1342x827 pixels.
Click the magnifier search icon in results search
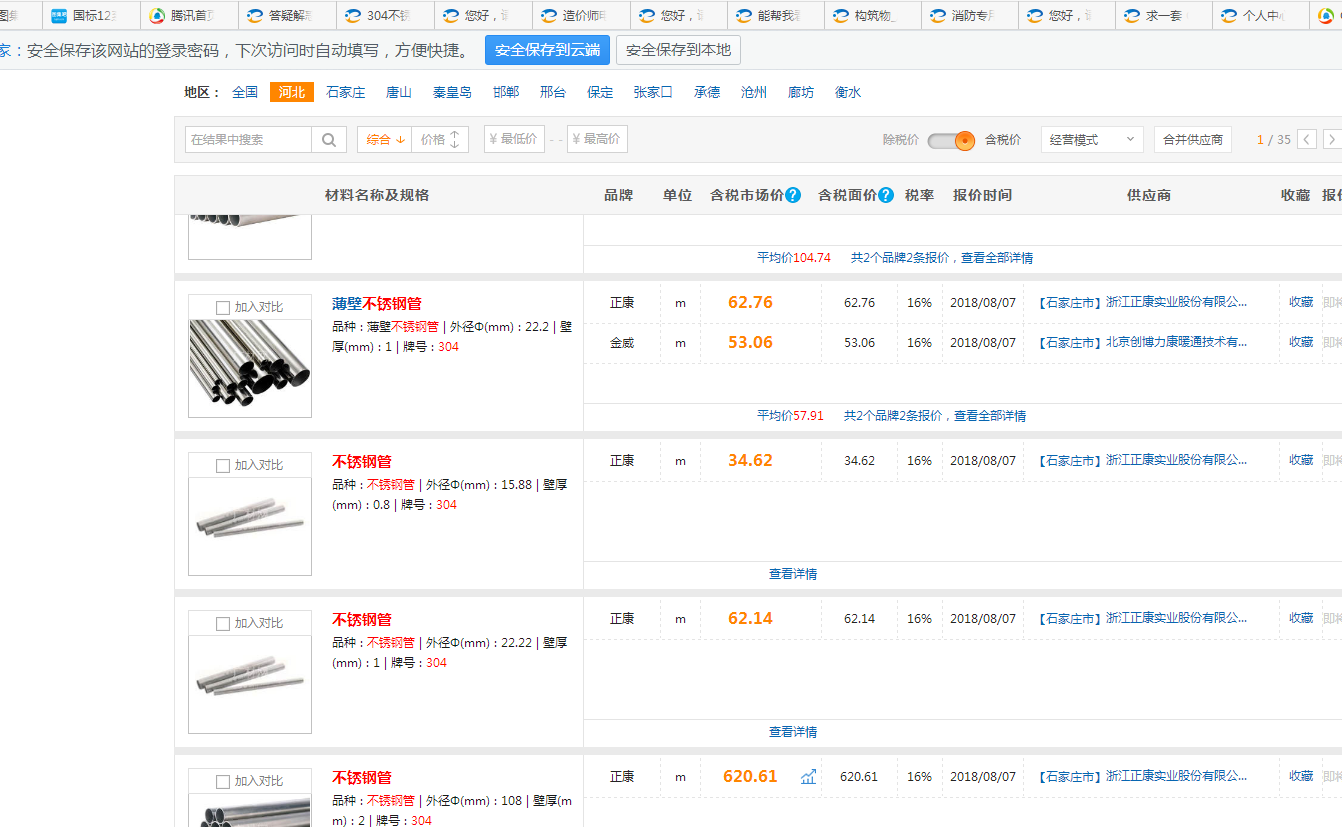click(329, 140)
